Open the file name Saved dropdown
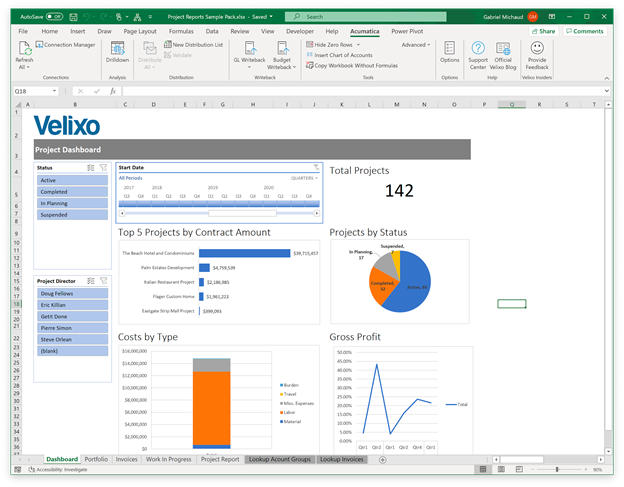 (271, 17)
